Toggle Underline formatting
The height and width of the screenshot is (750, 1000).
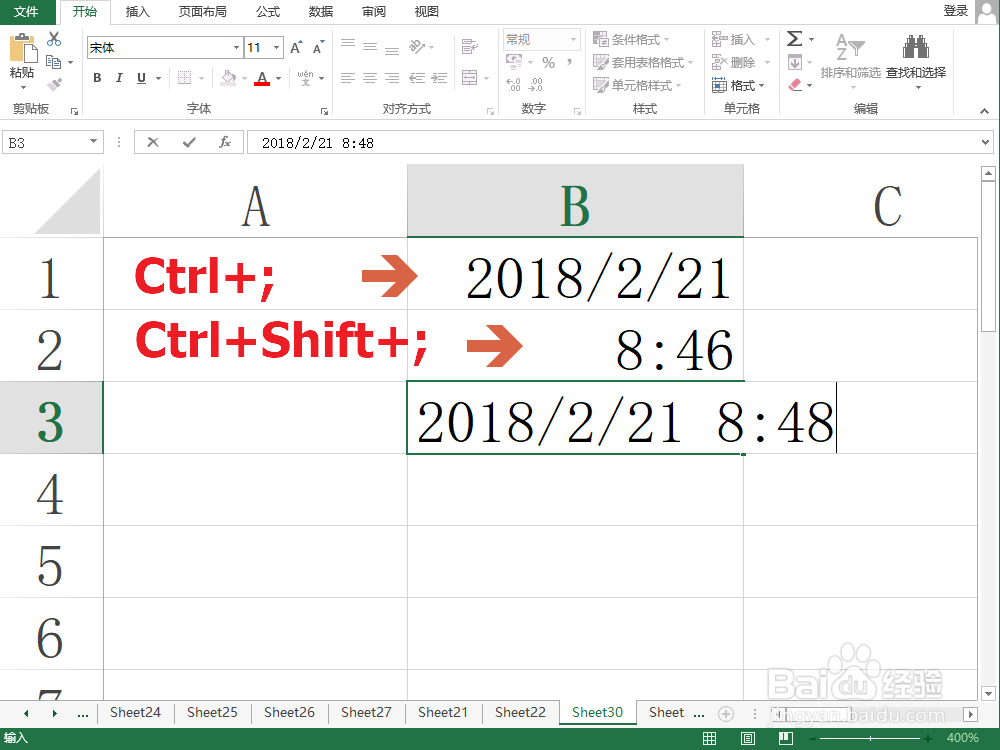[142, 78]
